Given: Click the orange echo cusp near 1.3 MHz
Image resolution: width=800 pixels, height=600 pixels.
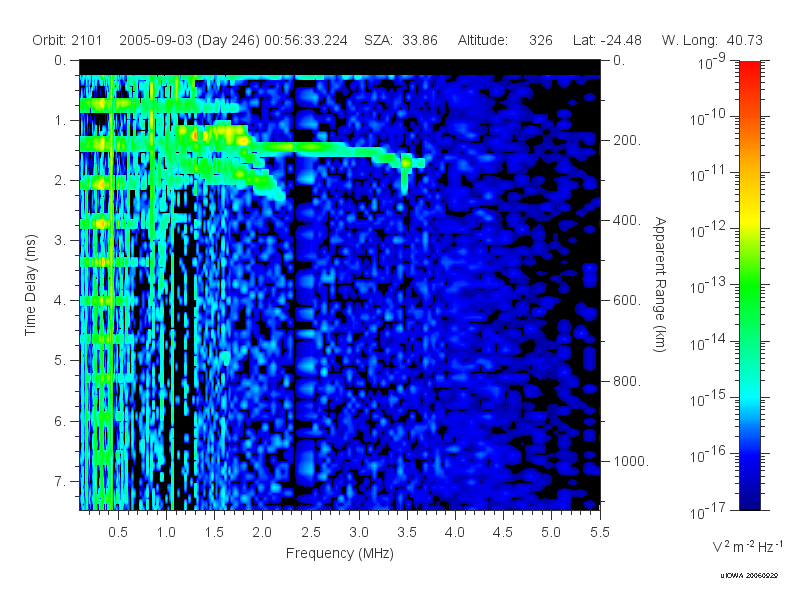Looking at the screenshot, I should tap(194, 135).
